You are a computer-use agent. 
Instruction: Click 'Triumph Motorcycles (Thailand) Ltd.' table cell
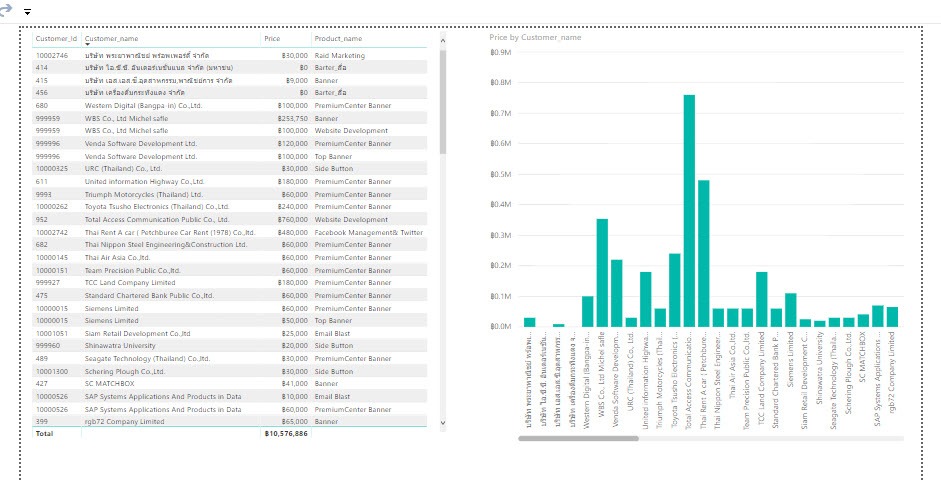tap(143, 195)
